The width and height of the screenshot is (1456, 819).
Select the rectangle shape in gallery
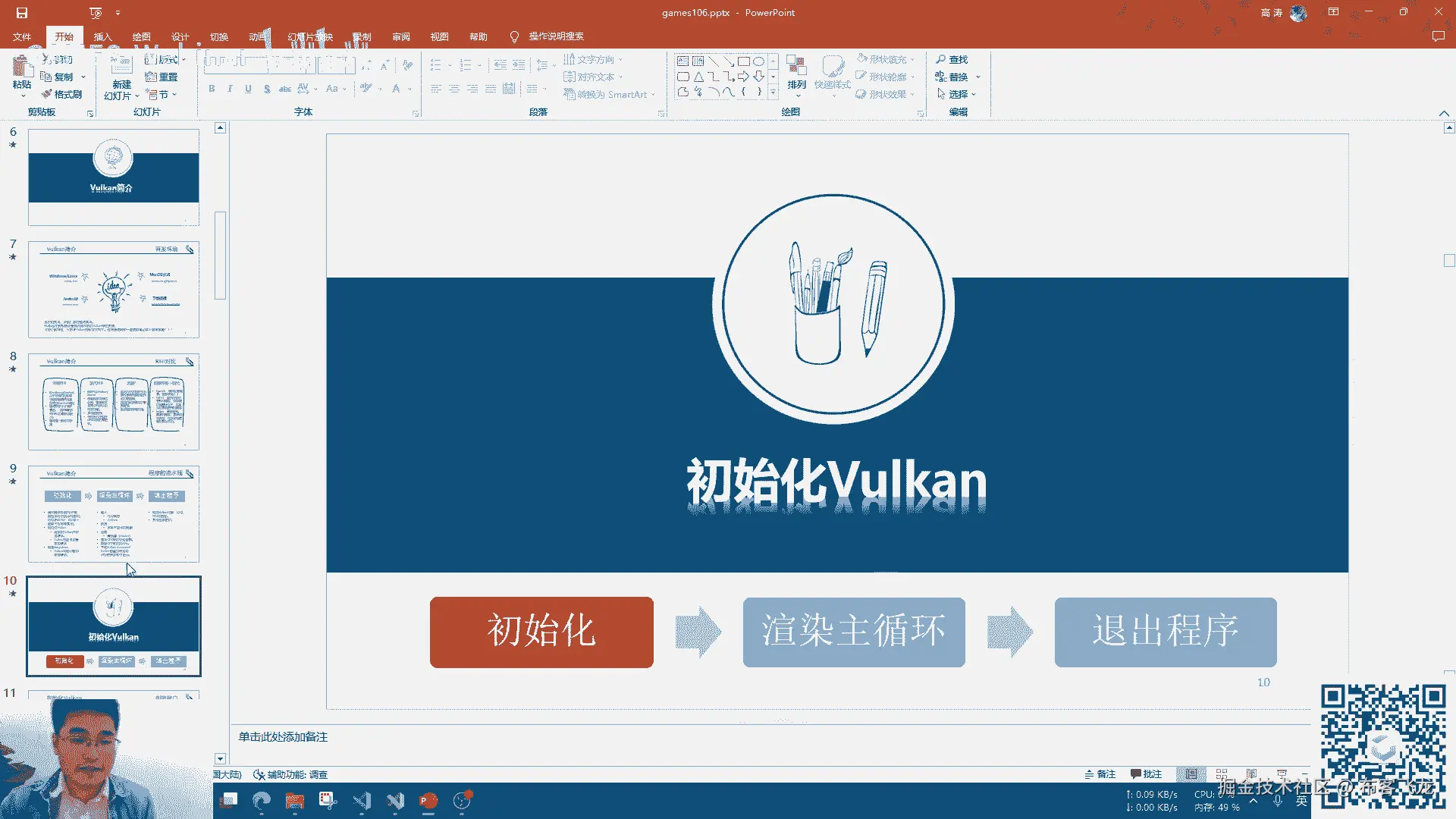[x=743, y=61]
